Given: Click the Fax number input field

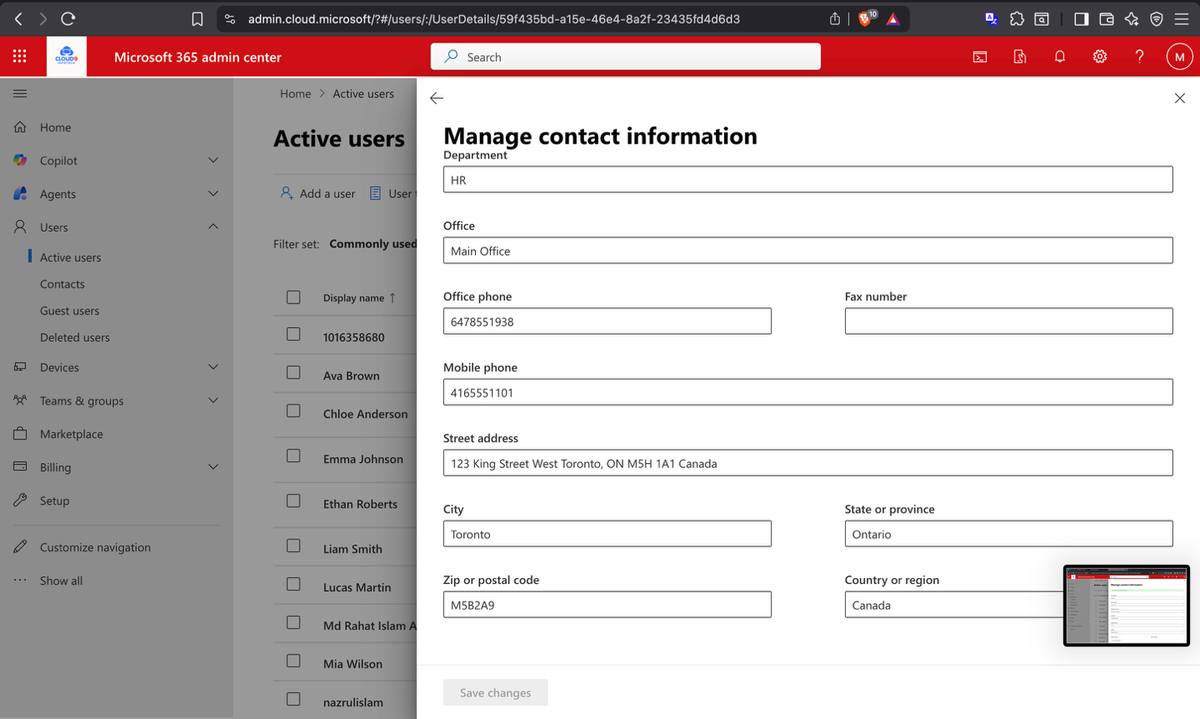Looking at the screenshot, I should click(1009, 321).
